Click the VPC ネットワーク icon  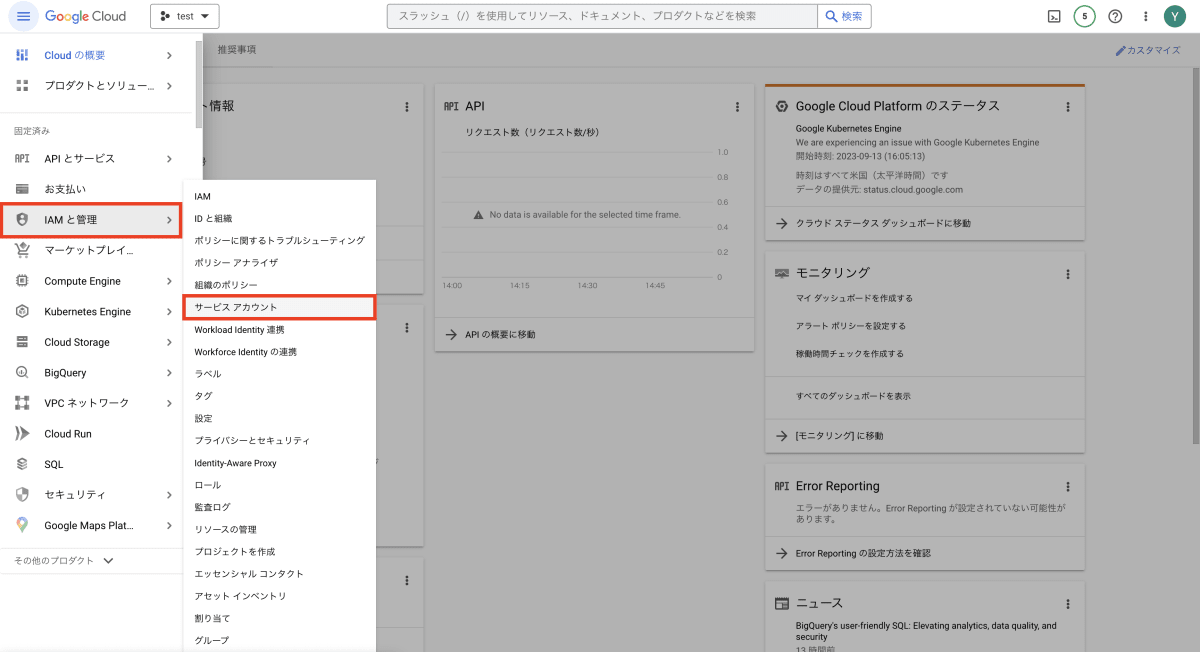coord(23,403)
